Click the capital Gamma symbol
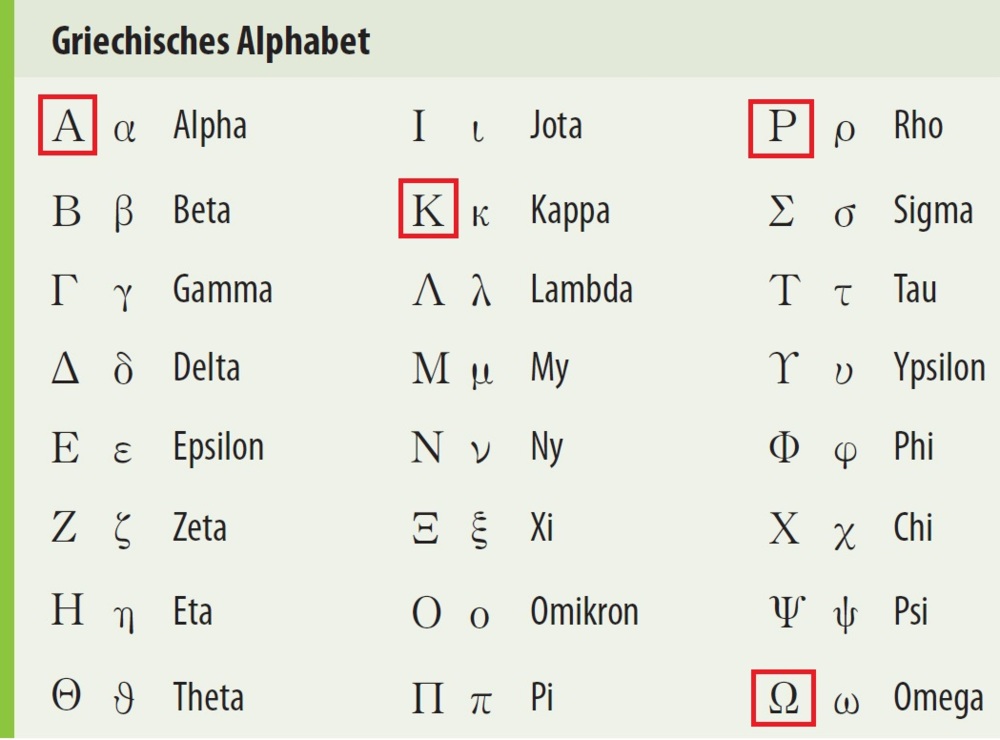This screenshot has height=740, width=1000. click(x=64, y=290)
